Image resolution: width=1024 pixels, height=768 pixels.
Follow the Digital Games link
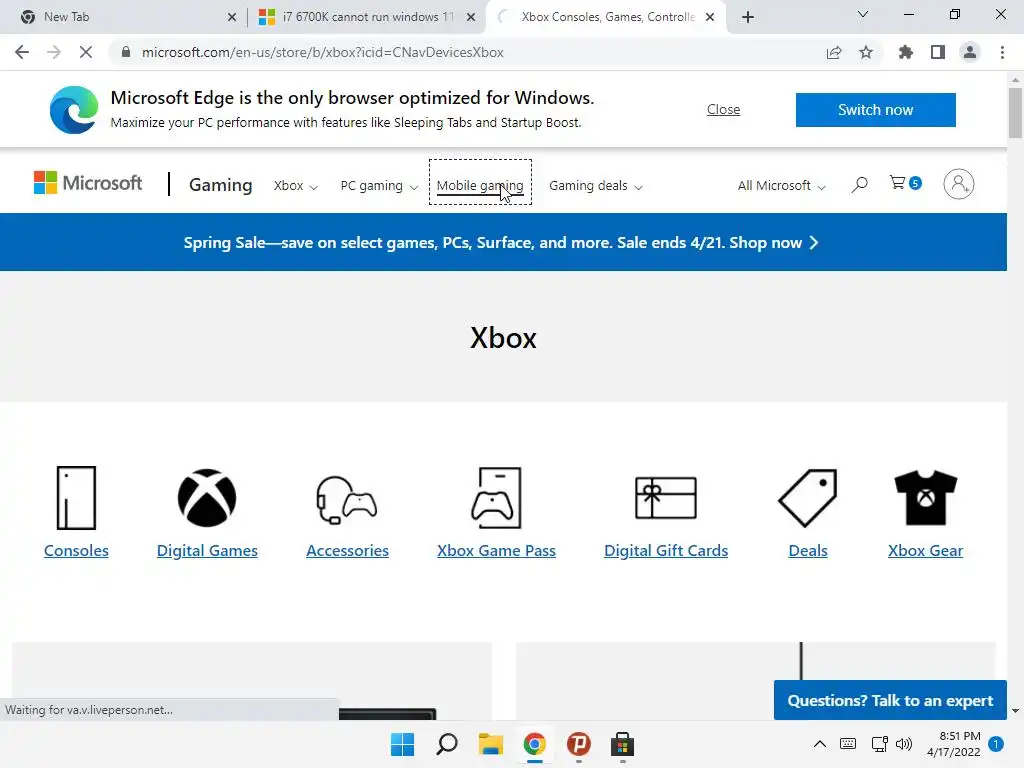pyautogui.click(x=207, y=551)
